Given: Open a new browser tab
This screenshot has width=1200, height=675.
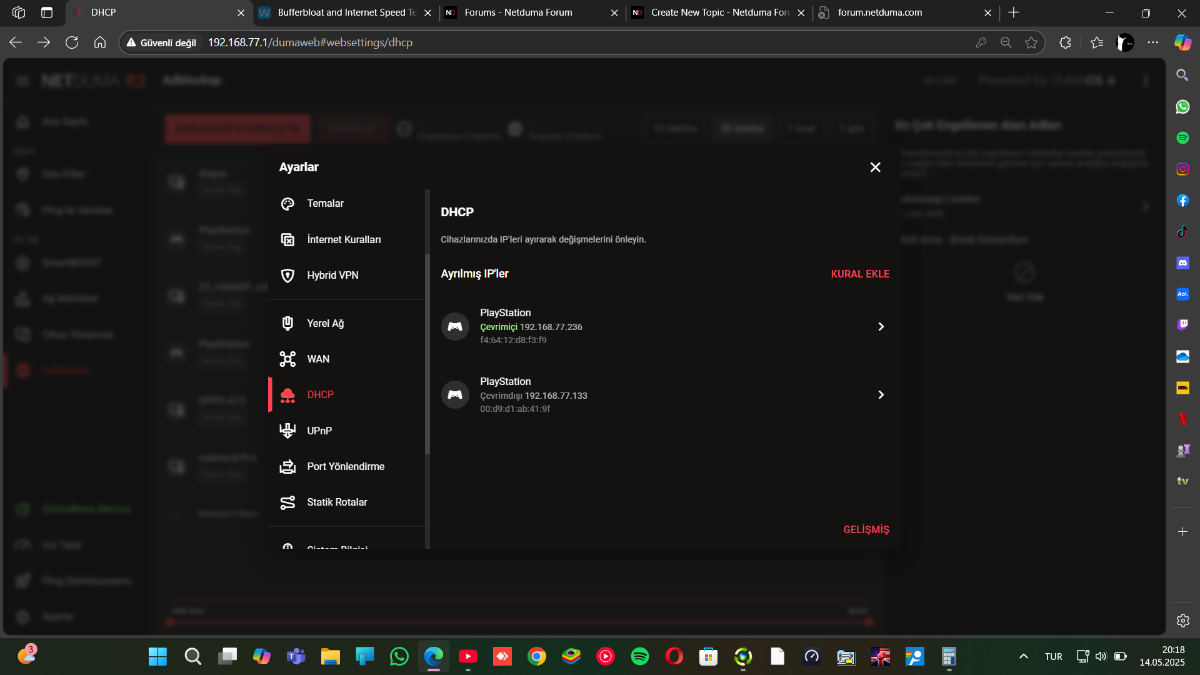Looking at the screenshot, I should (x=1014, y=13).
